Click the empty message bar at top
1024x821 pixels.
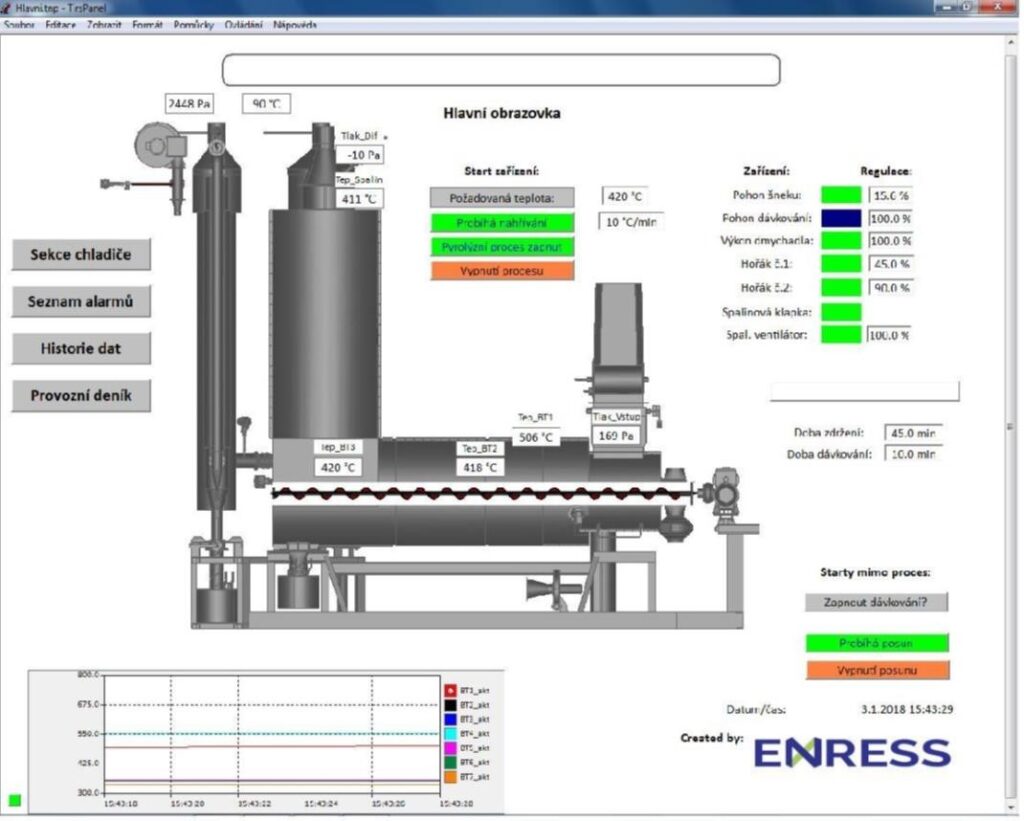tap(502, 70)
